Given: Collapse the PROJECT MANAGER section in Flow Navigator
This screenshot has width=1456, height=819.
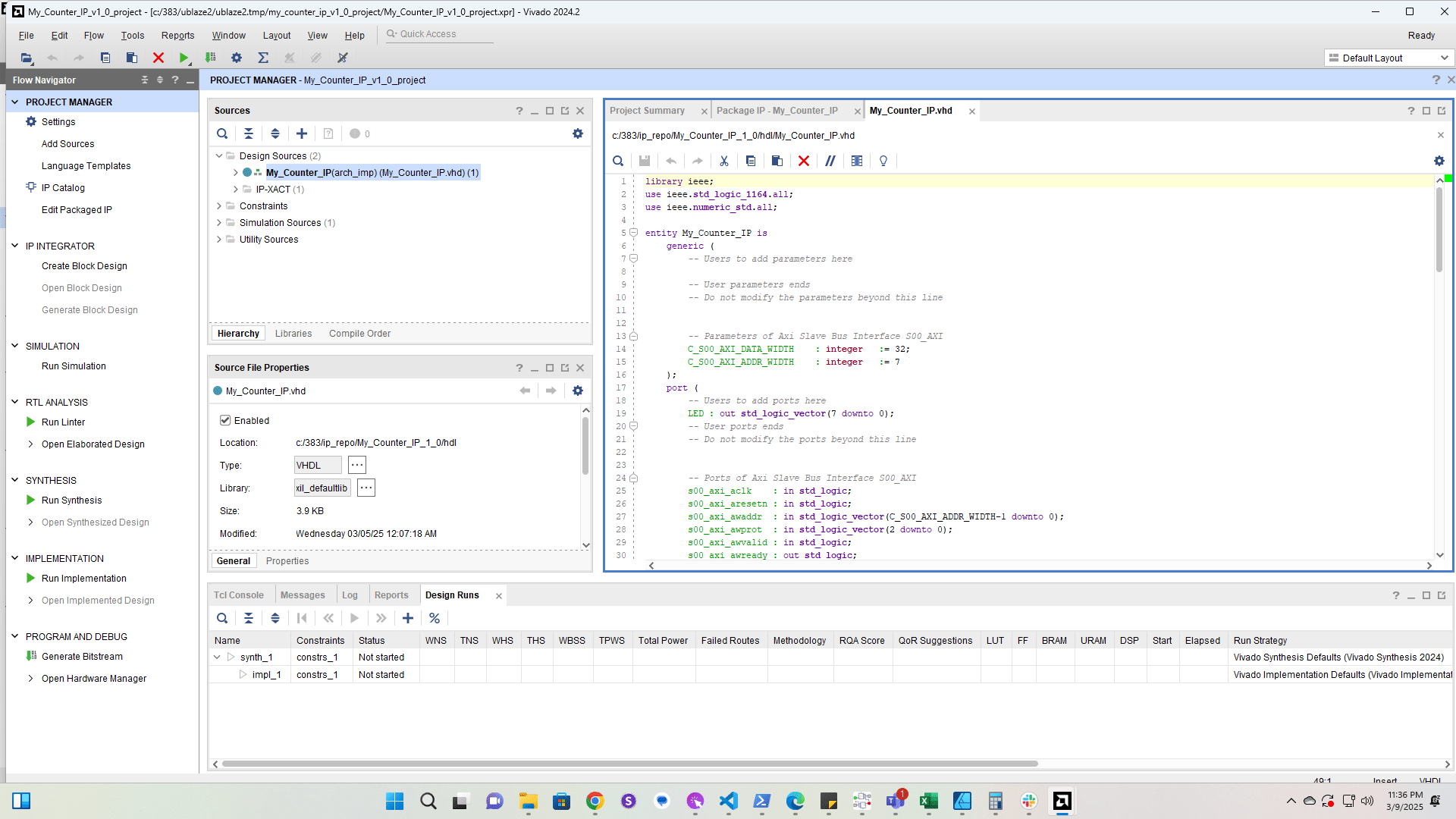Looking at the screenshot, I should pos(15,102).
